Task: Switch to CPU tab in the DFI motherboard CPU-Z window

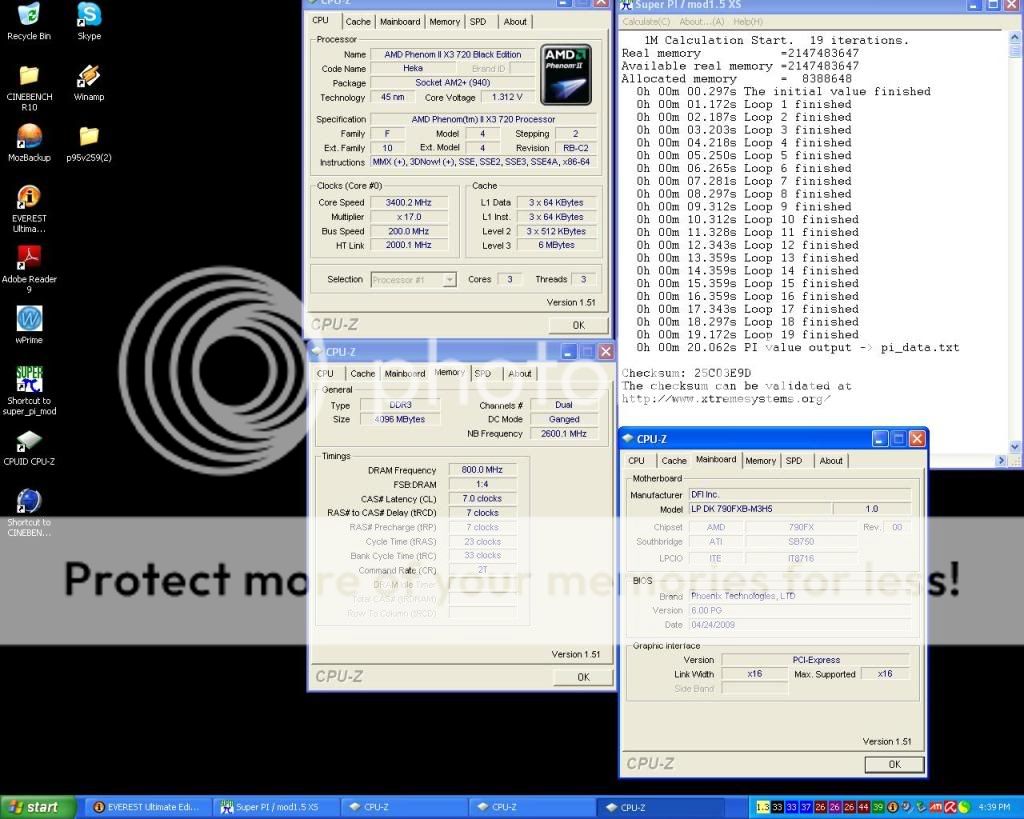Action: (636, 460)
